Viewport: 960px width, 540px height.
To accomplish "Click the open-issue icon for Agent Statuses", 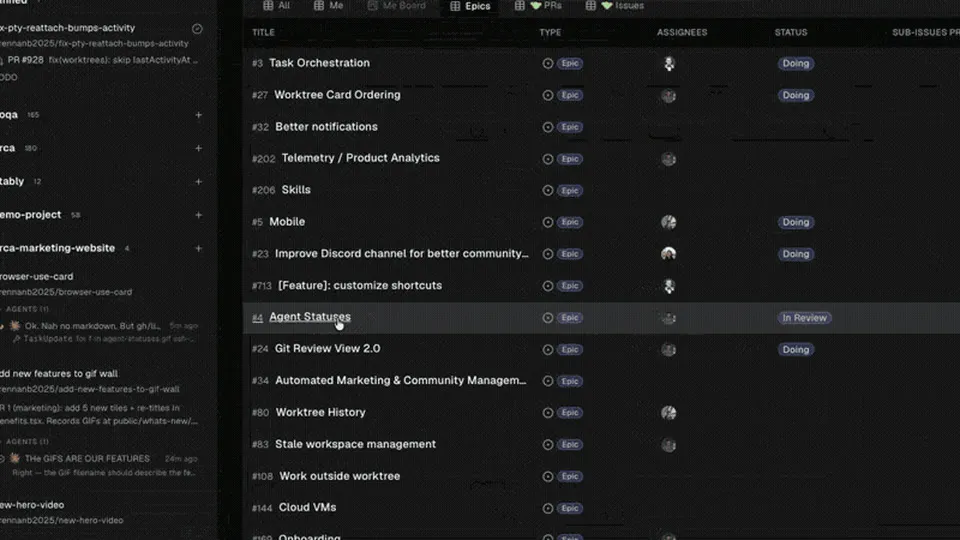I will point(547,318).
